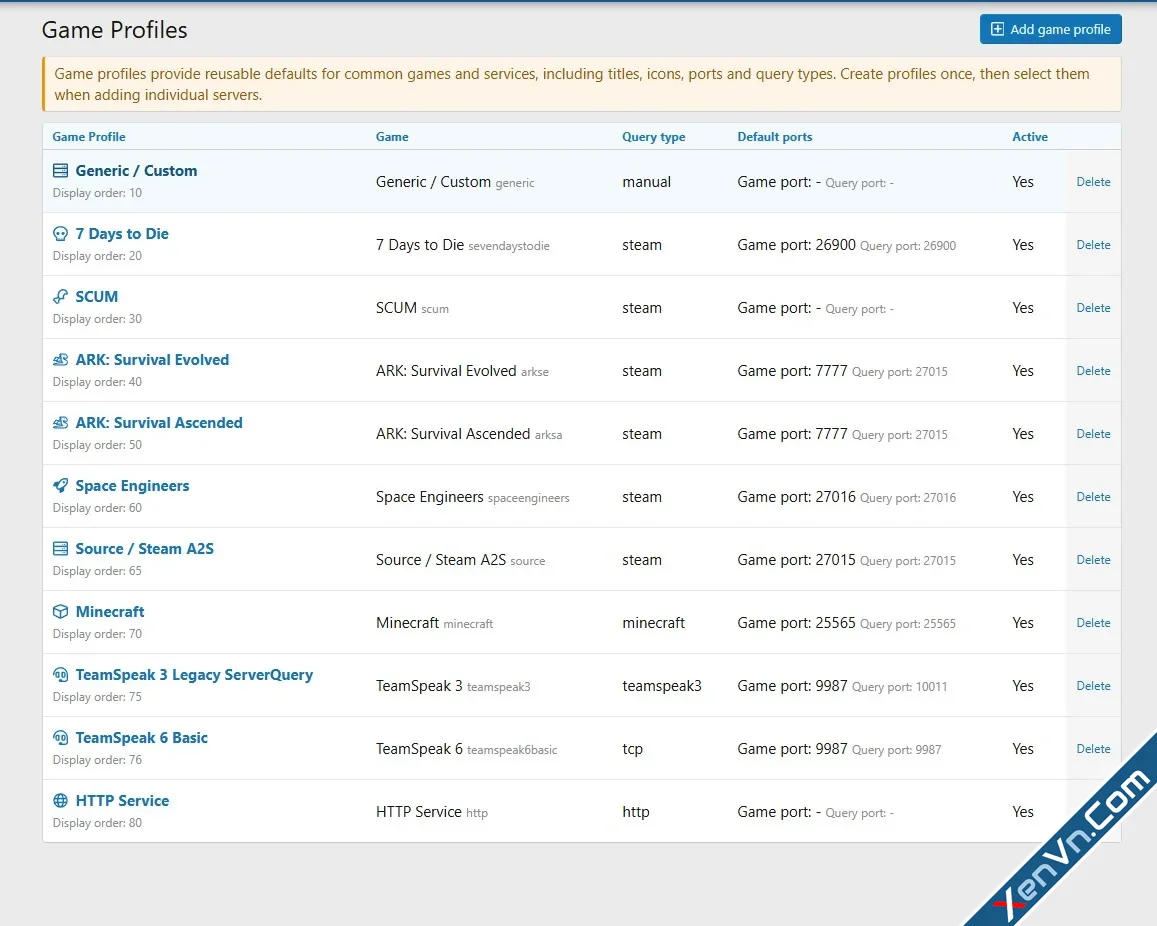Open the Generic / Custom profile
The image size is (1157, 926).
(136, 170)
